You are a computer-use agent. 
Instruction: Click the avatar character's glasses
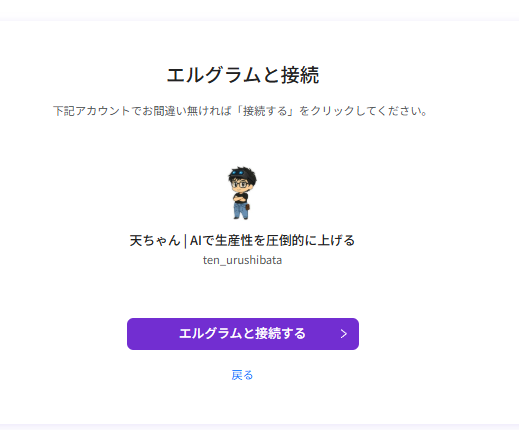pos(240,183)
